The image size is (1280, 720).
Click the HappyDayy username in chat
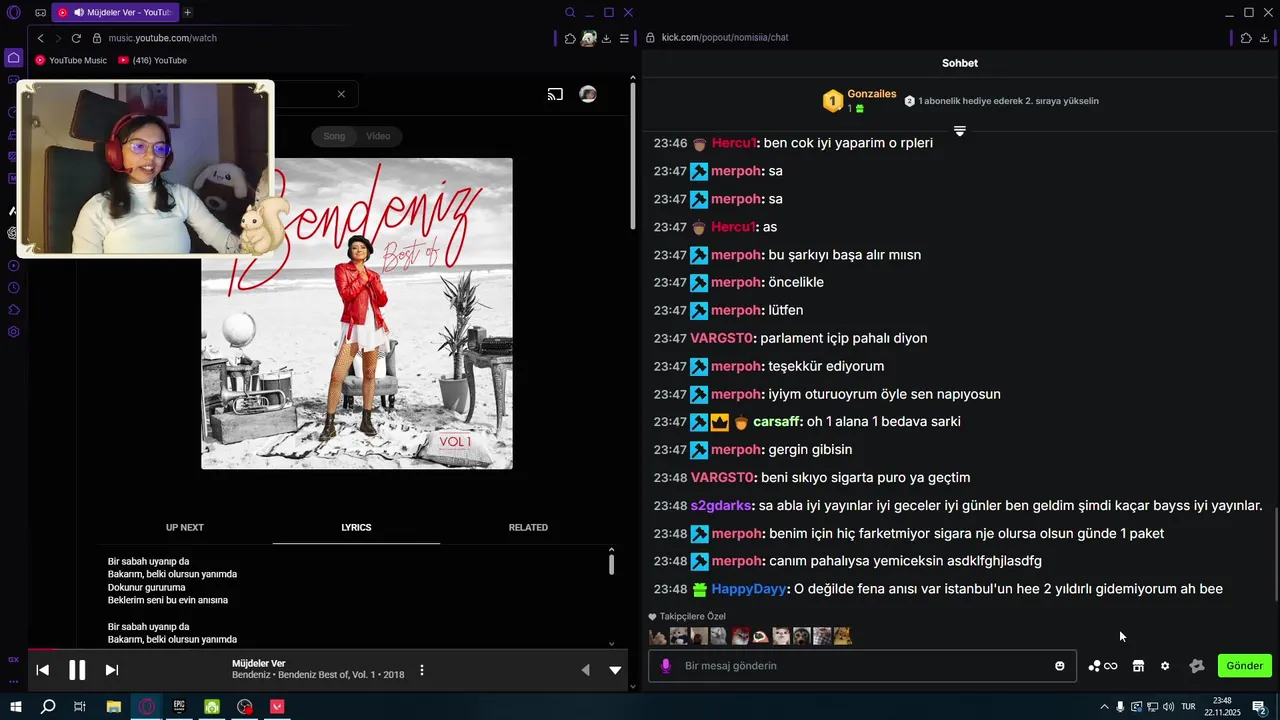(750, 589)
